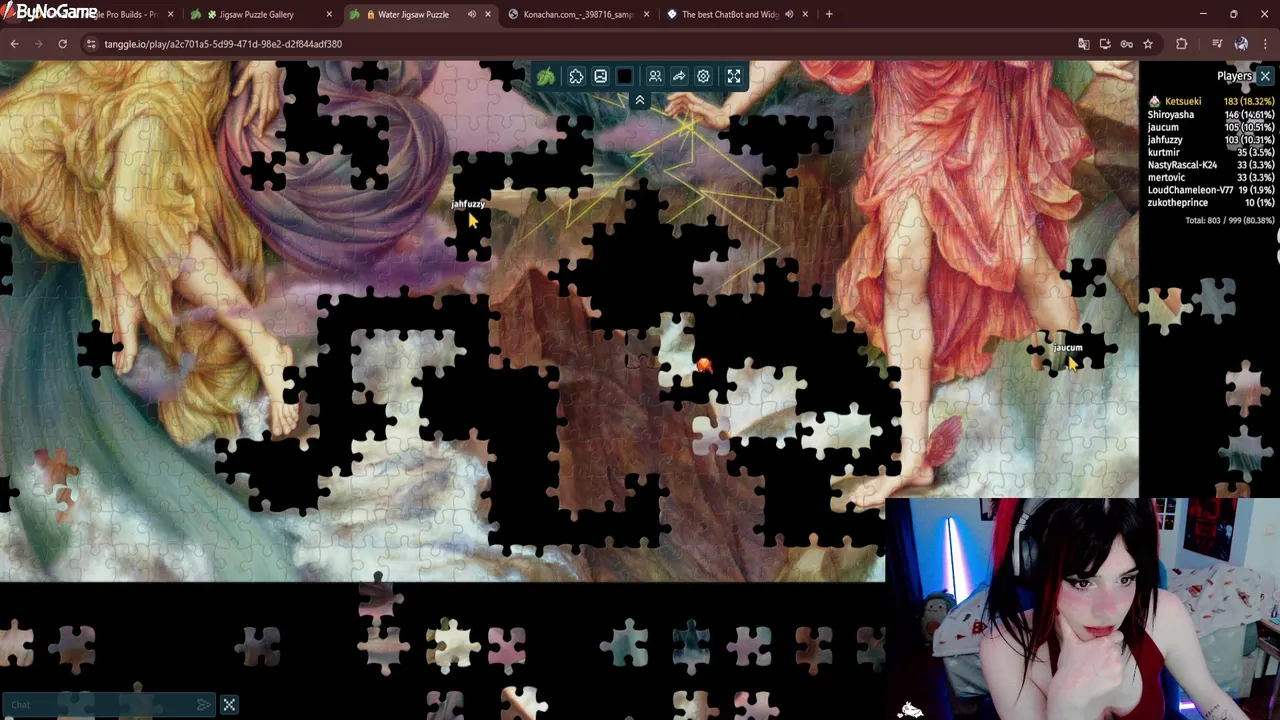
Task: Select player jaucum in players list
Action: click(x=1163, y=128)
